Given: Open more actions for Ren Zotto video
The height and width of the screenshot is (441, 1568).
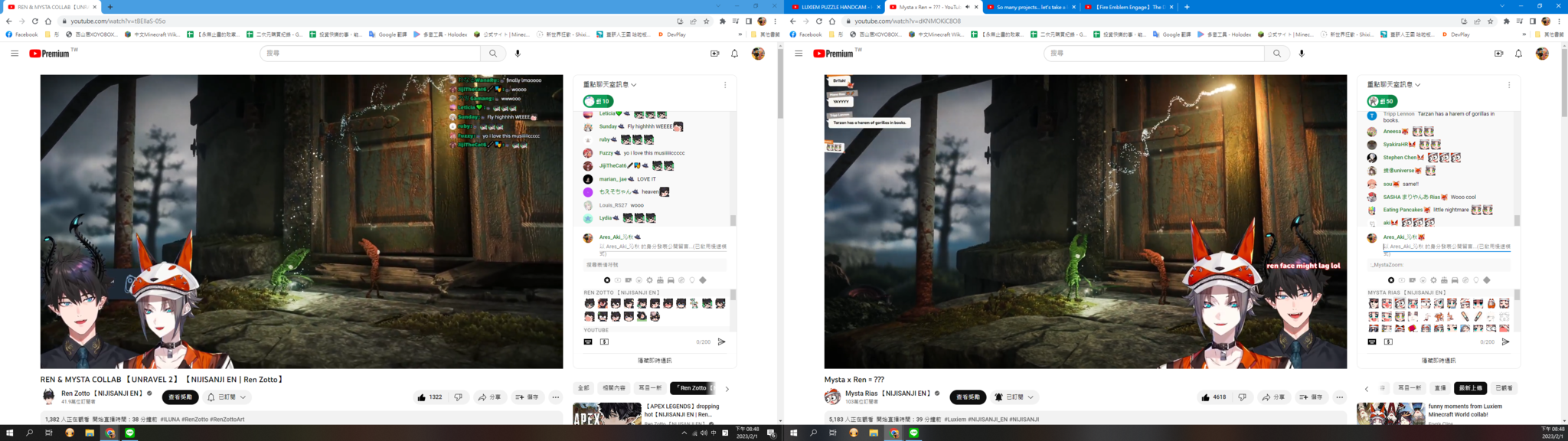Looking at the screenshot, I should (x=556, y=397).
